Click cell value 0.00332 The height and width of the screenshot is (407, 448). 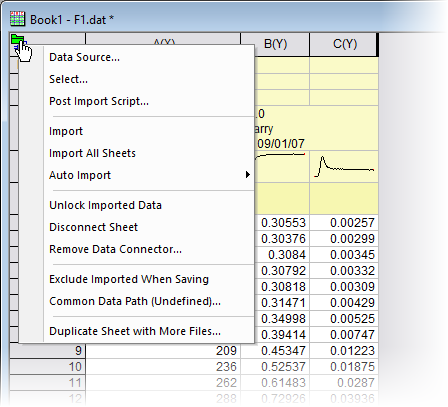coord(352,271)
